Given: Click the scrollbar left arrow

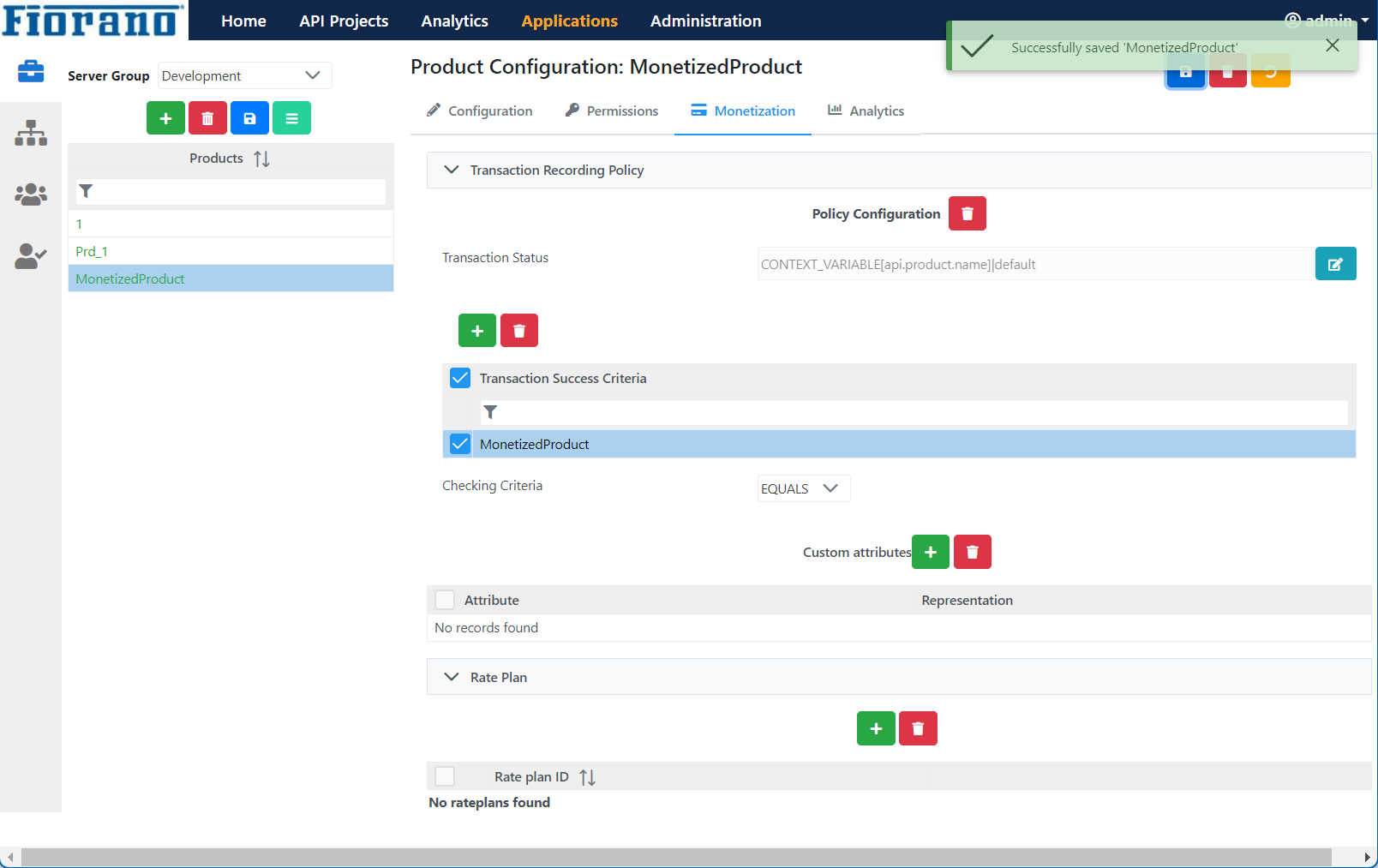Looking at the screenshot, I should tap(9, 857).
